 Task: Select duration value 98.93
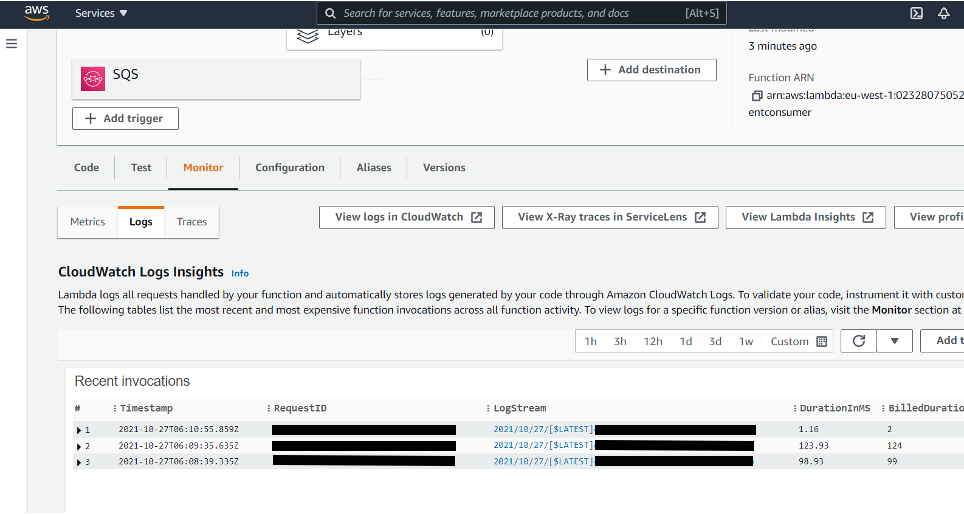[x=811, y=461]
